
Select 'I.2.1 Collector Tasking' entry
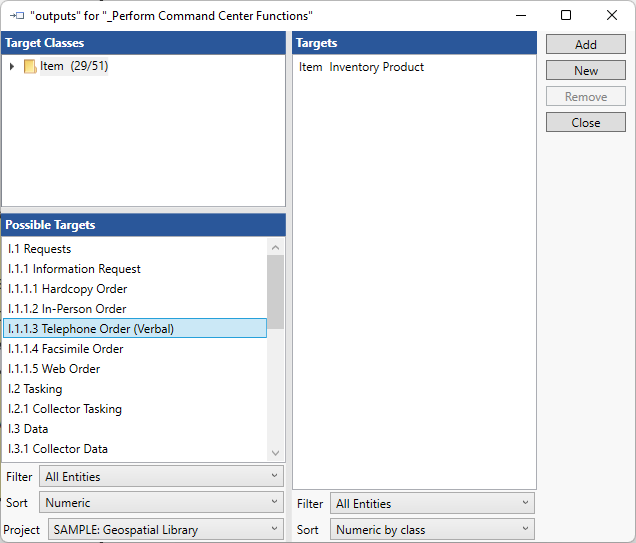pos(65,409)
